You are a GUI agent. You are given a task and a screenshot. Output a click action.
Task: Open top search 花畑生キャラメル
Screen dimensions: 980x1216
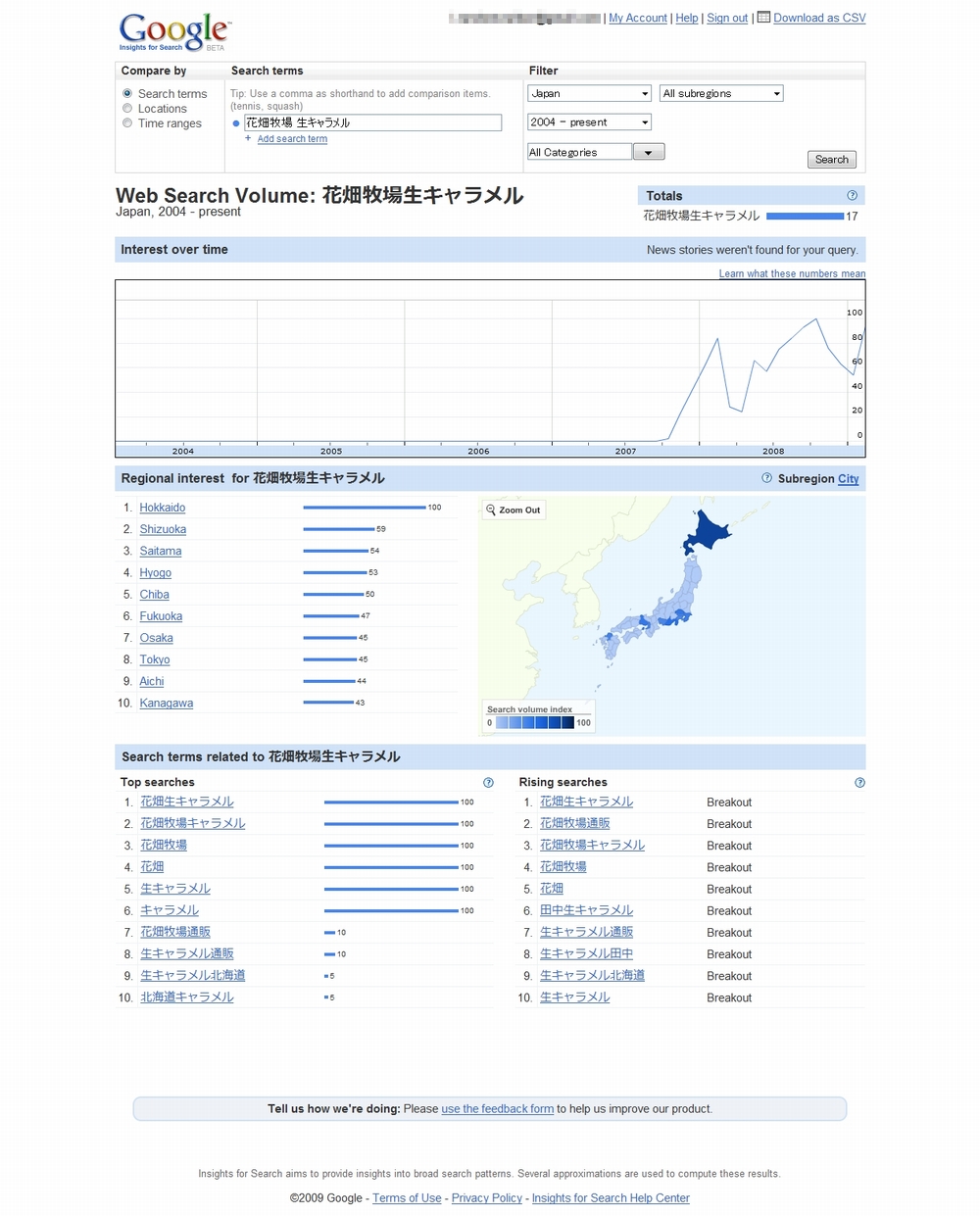coord(187,802)
